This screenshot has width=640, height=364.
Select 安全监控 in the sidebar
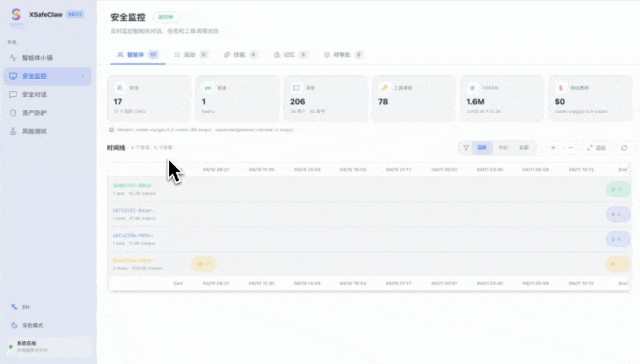47,76
